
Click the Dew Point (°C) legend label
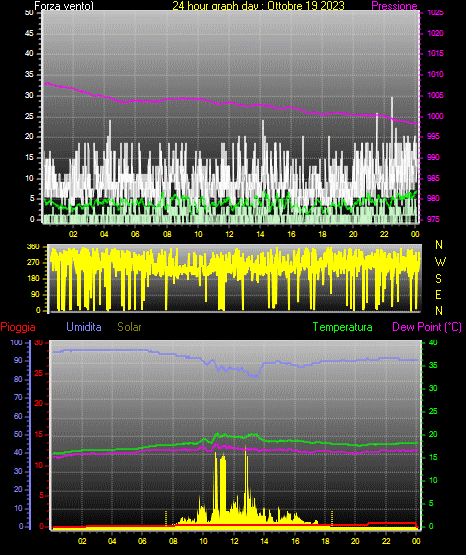427,327
